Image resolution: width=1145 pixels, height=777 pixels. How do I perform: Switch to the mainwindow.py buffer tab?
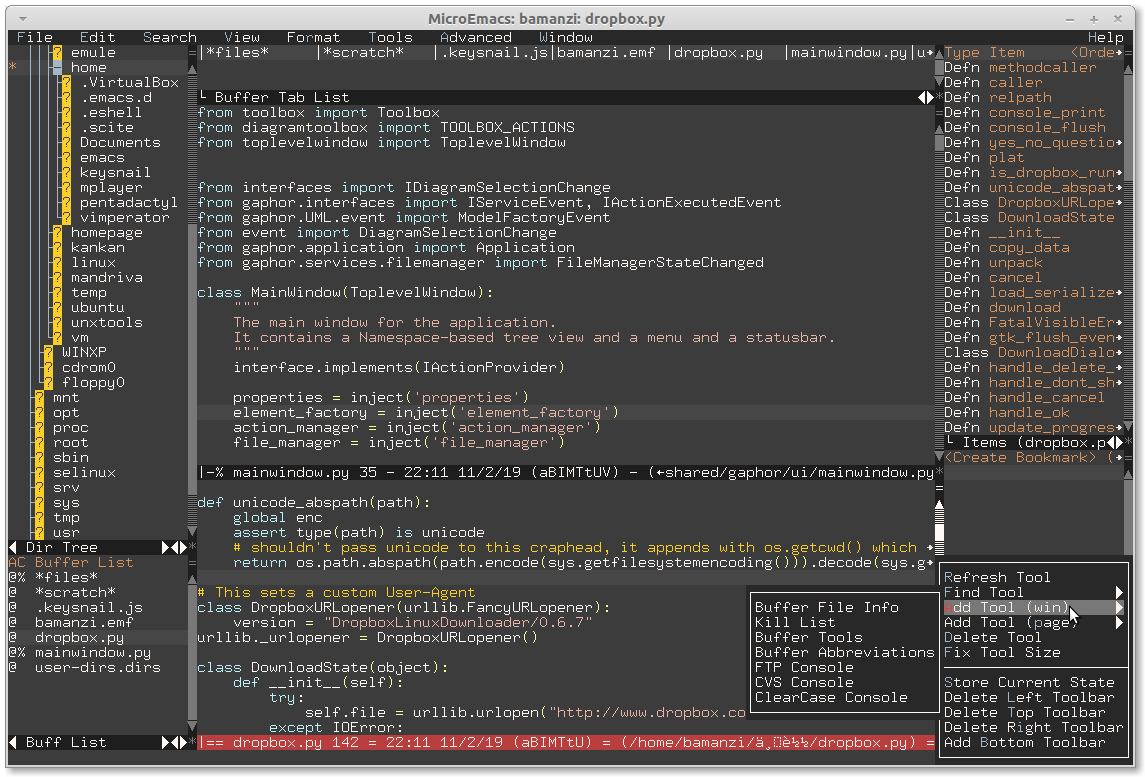849,53
